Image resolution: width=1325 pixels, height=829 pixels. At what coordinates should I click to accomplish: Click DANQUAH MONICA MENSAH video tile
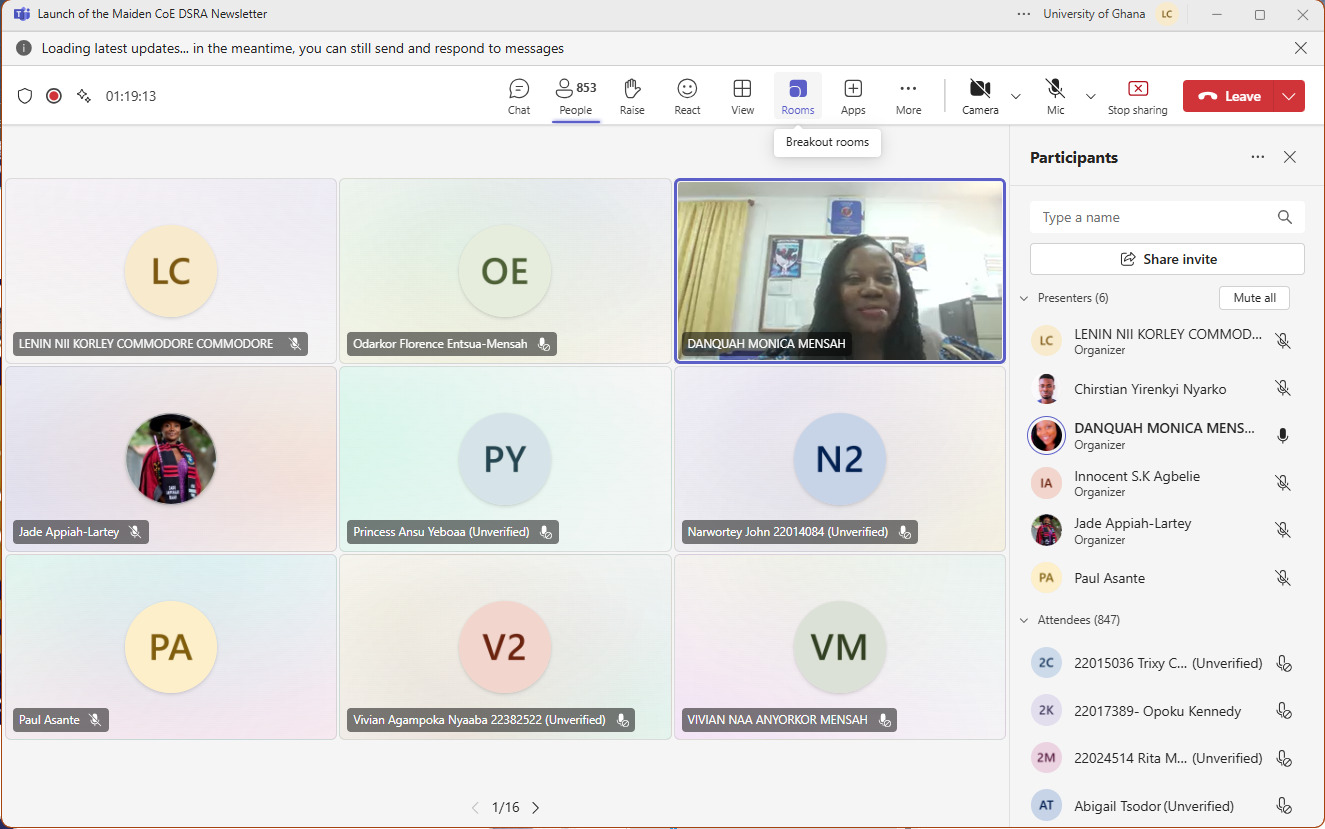click(840, 271)
